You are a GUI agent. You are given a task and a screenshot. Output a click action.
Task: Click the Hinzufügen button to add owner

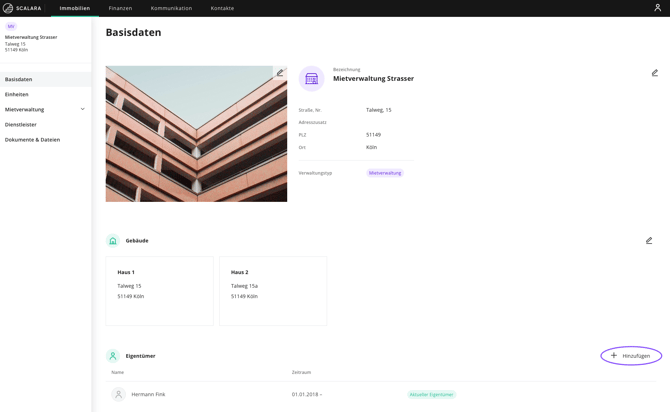click(631, 356)
